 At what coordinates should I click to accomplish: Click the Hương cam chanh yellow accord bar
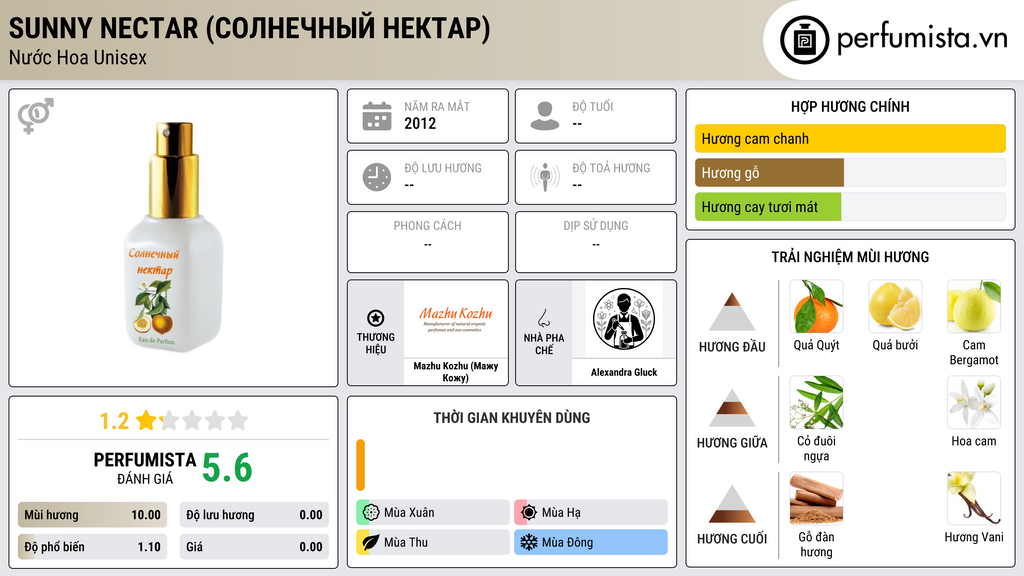pos(850,138)
